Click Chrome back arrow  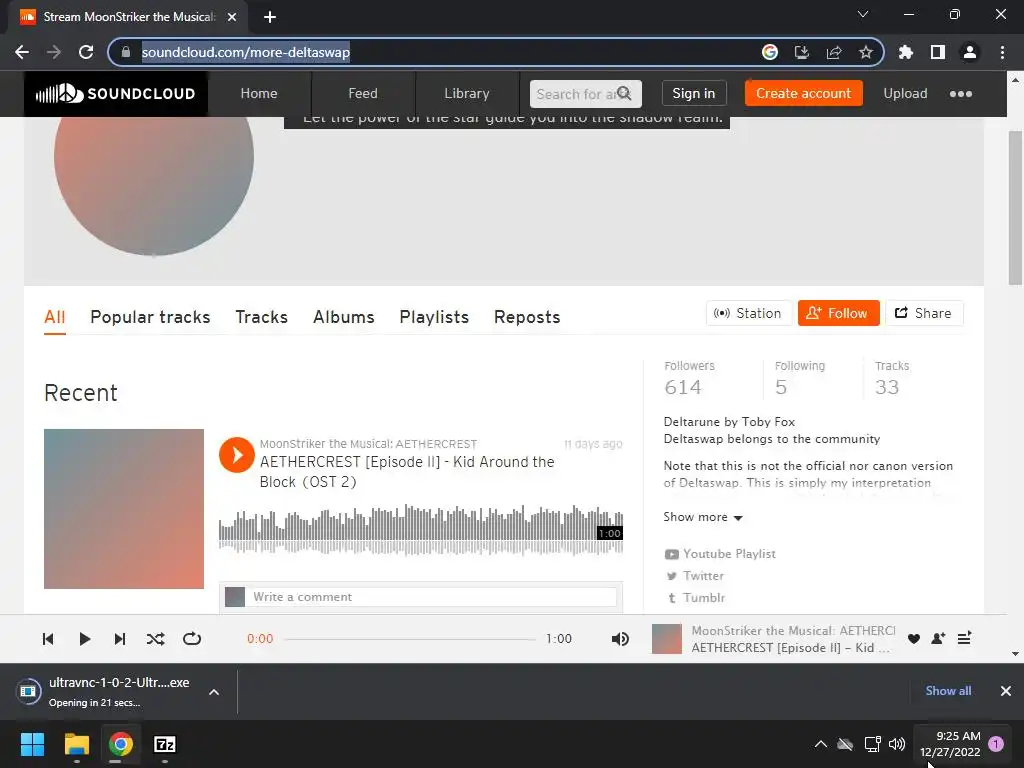point(22,52)
